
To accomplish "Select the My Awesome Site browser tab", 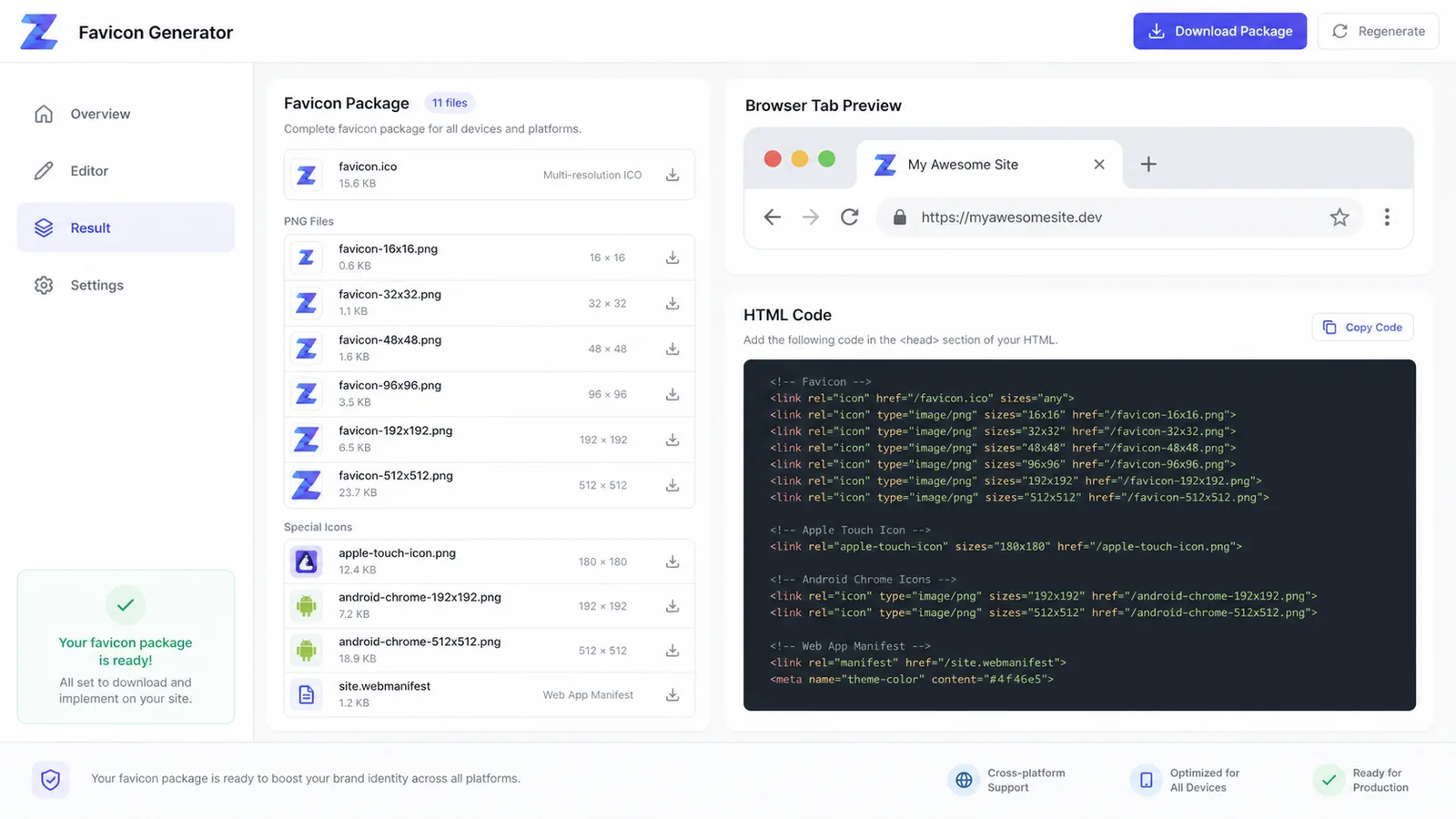I will click(989, 165).
